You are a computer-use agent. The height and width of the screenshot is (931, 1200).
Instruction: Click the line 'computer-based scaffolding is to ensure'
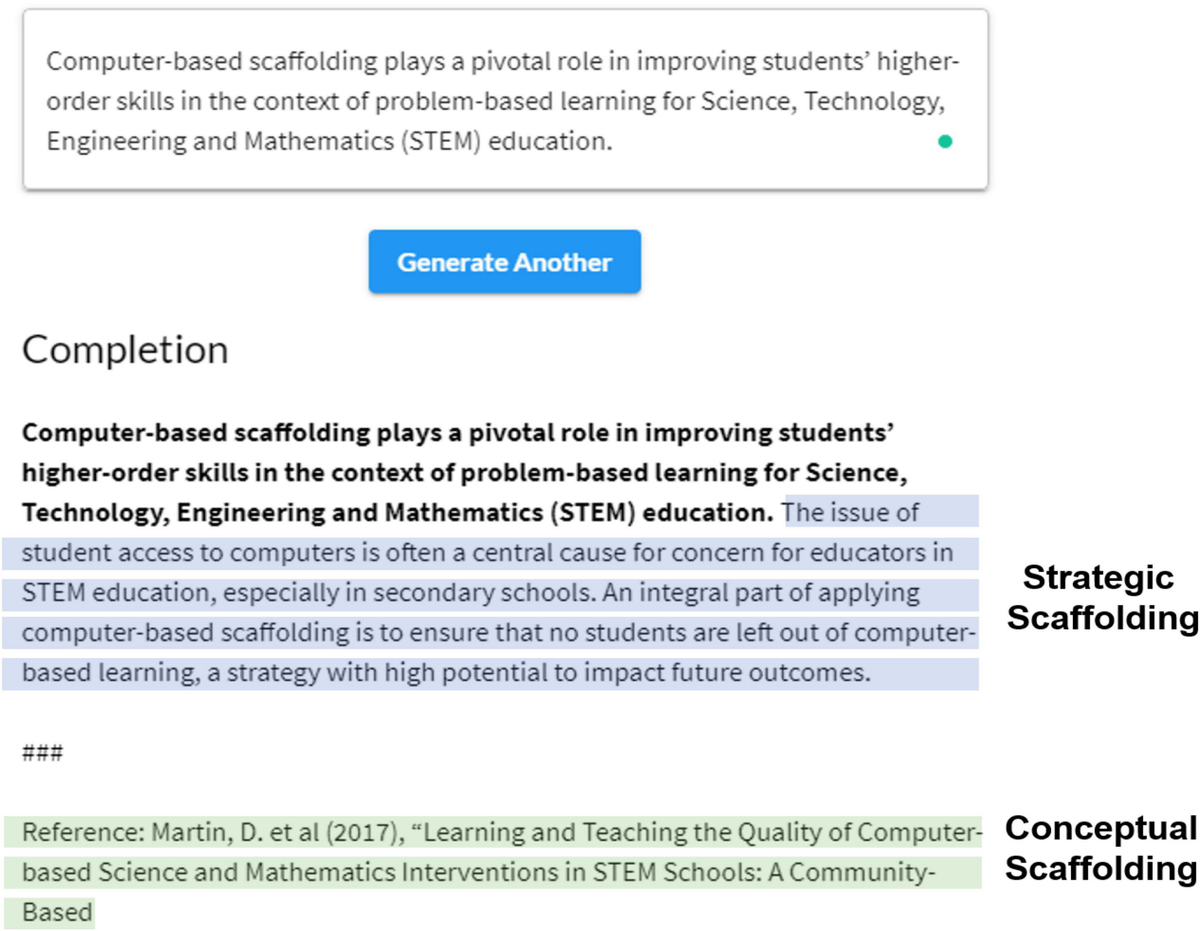coord(497,633)
